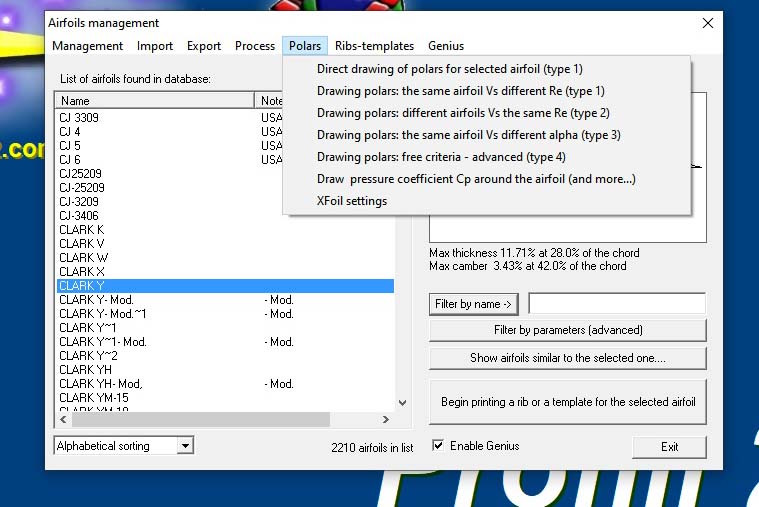Open the Alphabetical sorting dropdown
This screenshot has width=759, height=507.
pos(185,446)
